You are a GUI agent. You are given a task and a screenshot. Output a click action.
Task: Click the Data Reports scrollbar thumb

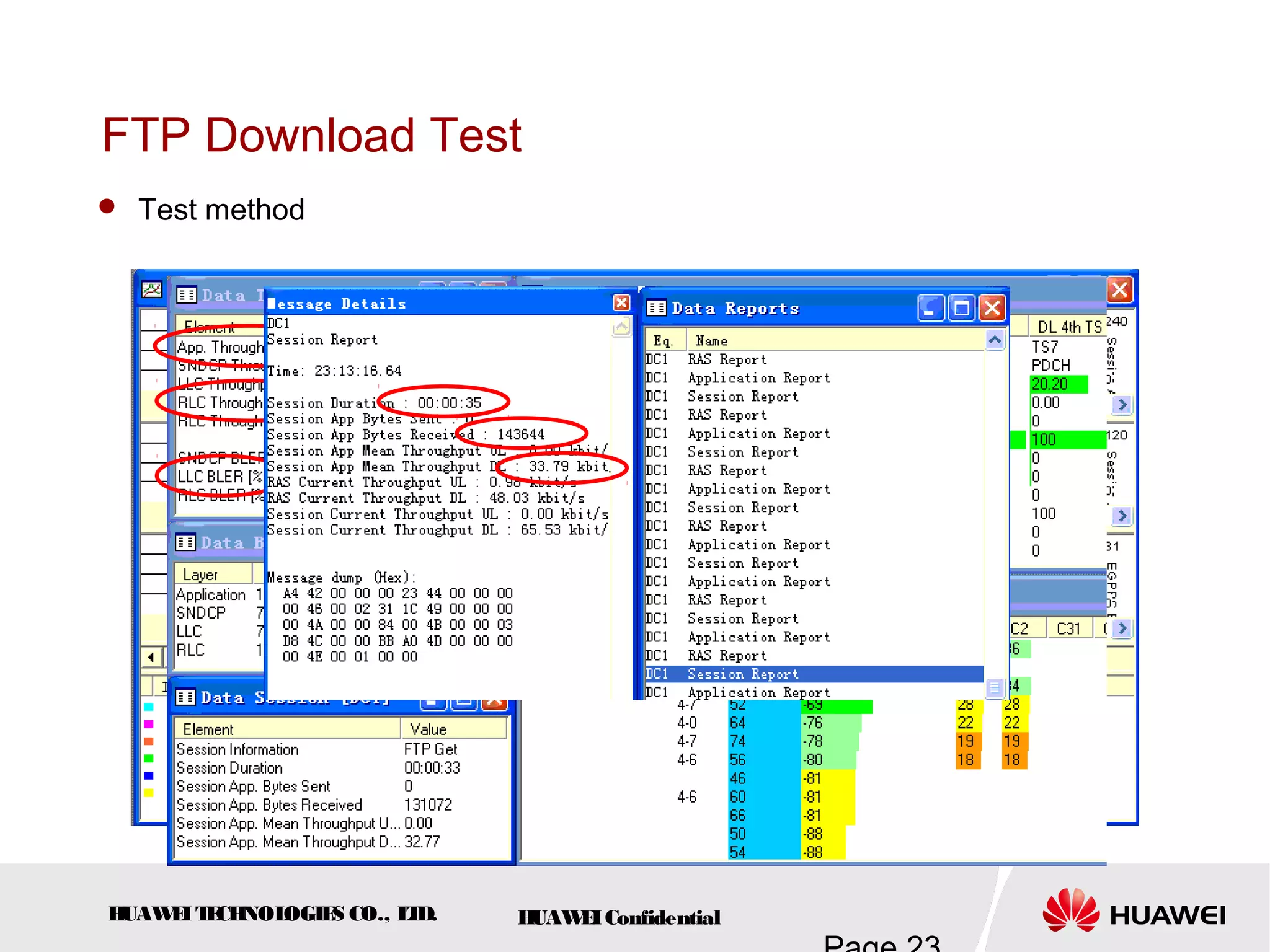click(995, 687)
